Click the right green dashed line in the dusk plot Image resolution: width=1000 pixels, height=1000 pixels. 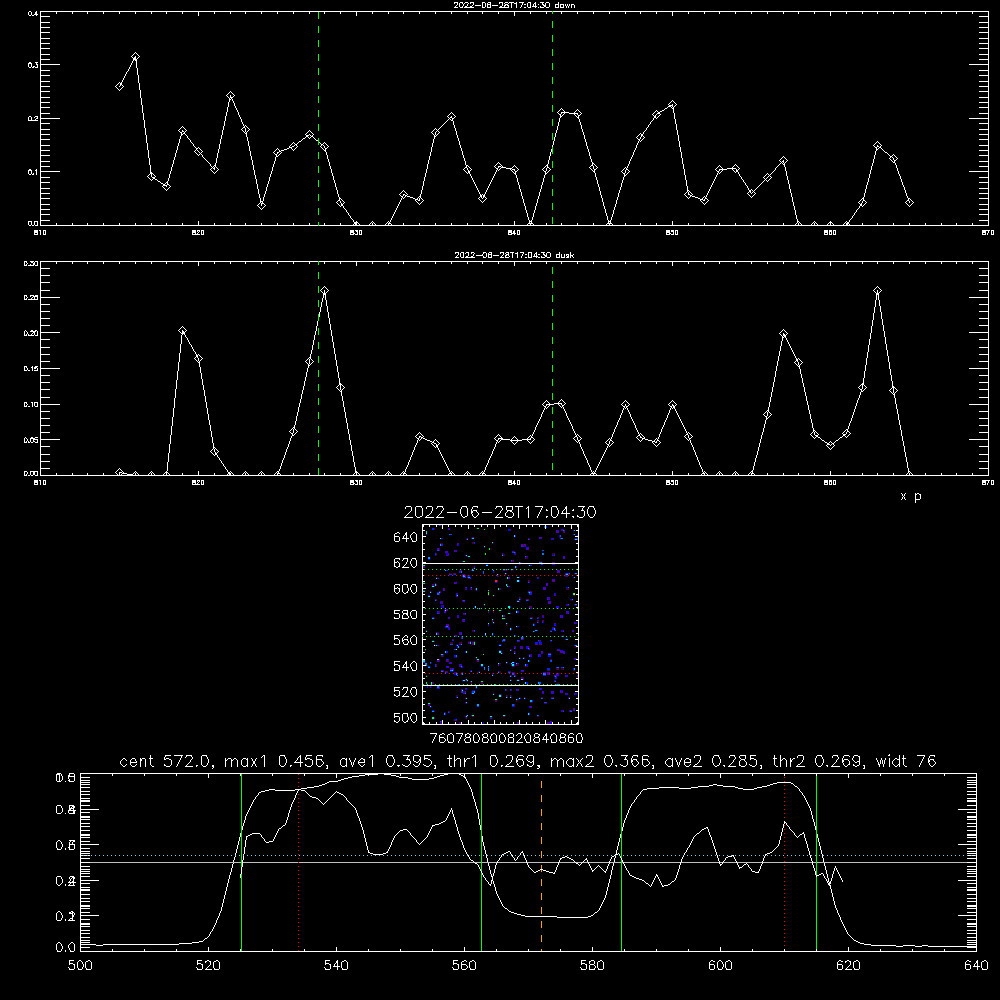552,369
